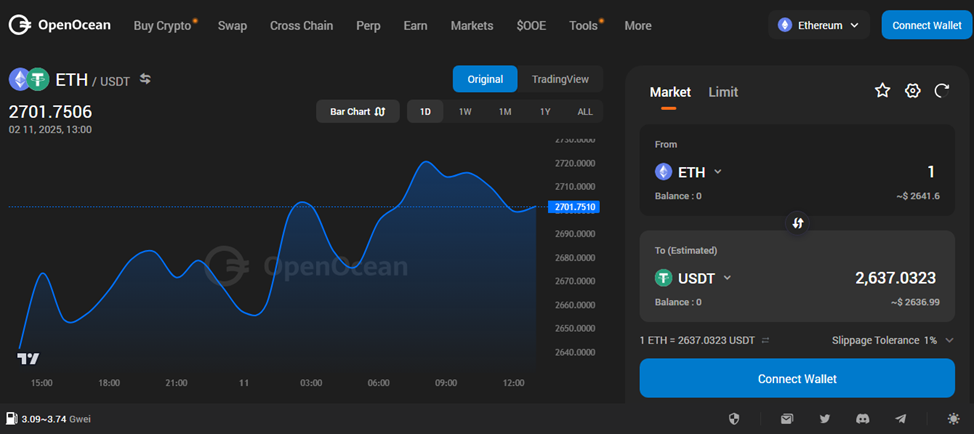The width and height of the screenshot is (974, 434).
Task: Click the gas pump Gwei icon
Action: (x=12, y=419)
